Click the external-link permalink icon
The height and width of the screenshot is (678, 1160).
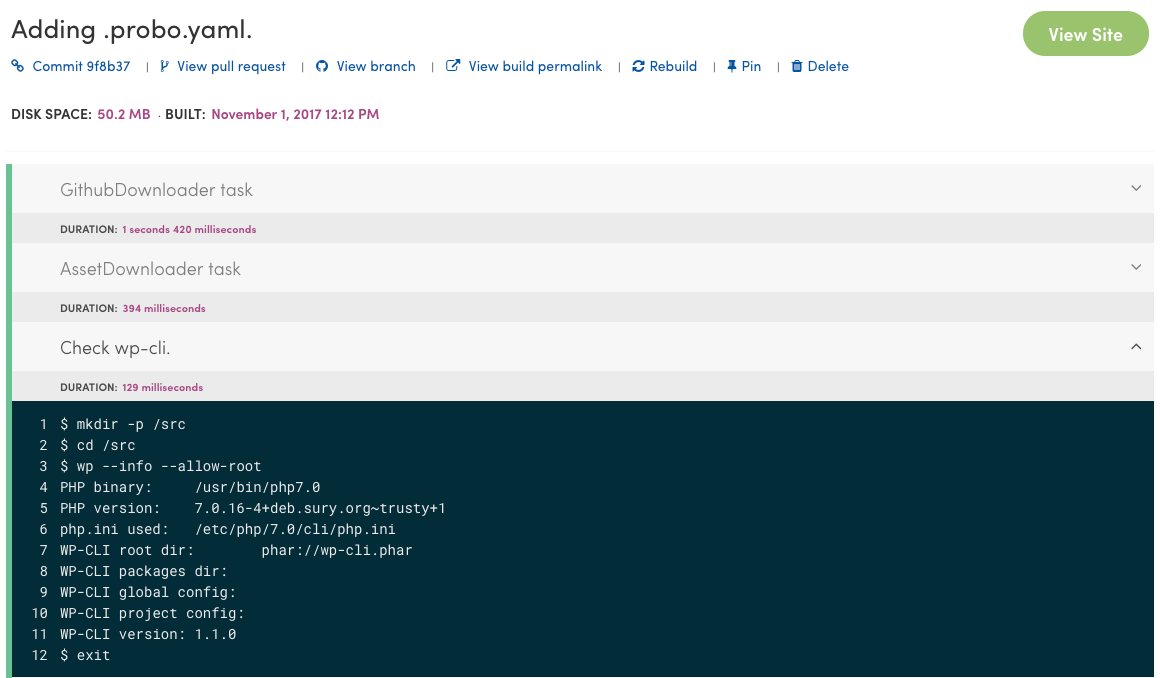(x=451, y=66)
